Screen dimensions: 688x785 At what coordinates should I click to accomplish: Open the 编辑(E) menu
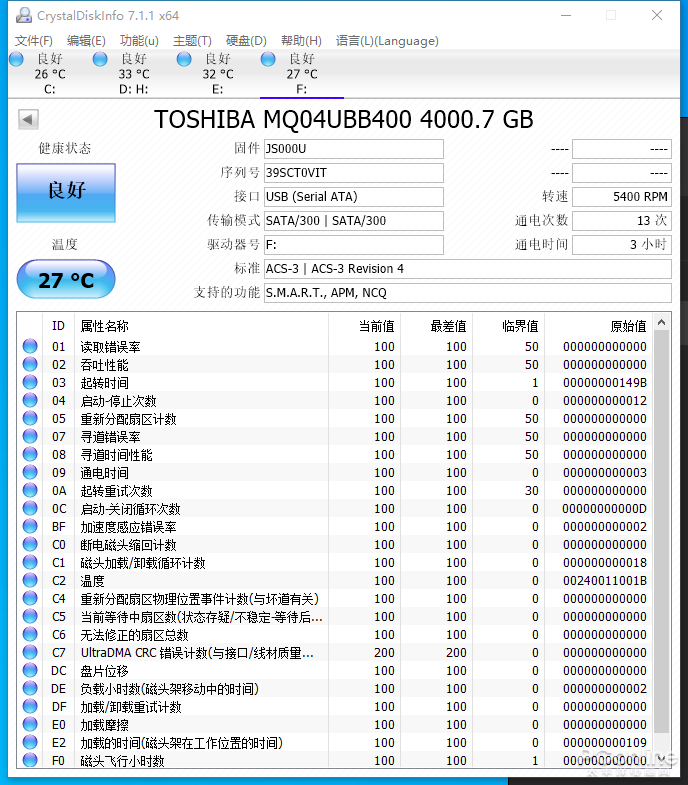pyautogui.click(x=86, y=41)
